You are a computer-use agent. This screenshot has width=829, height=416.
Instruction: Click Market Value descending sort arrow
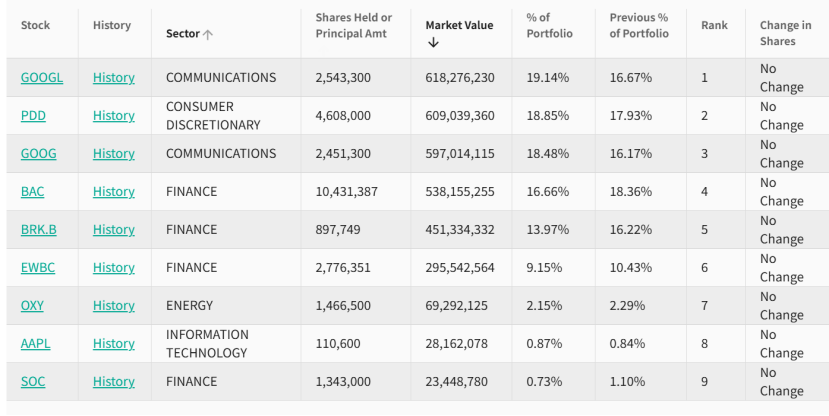coord(432,42)
